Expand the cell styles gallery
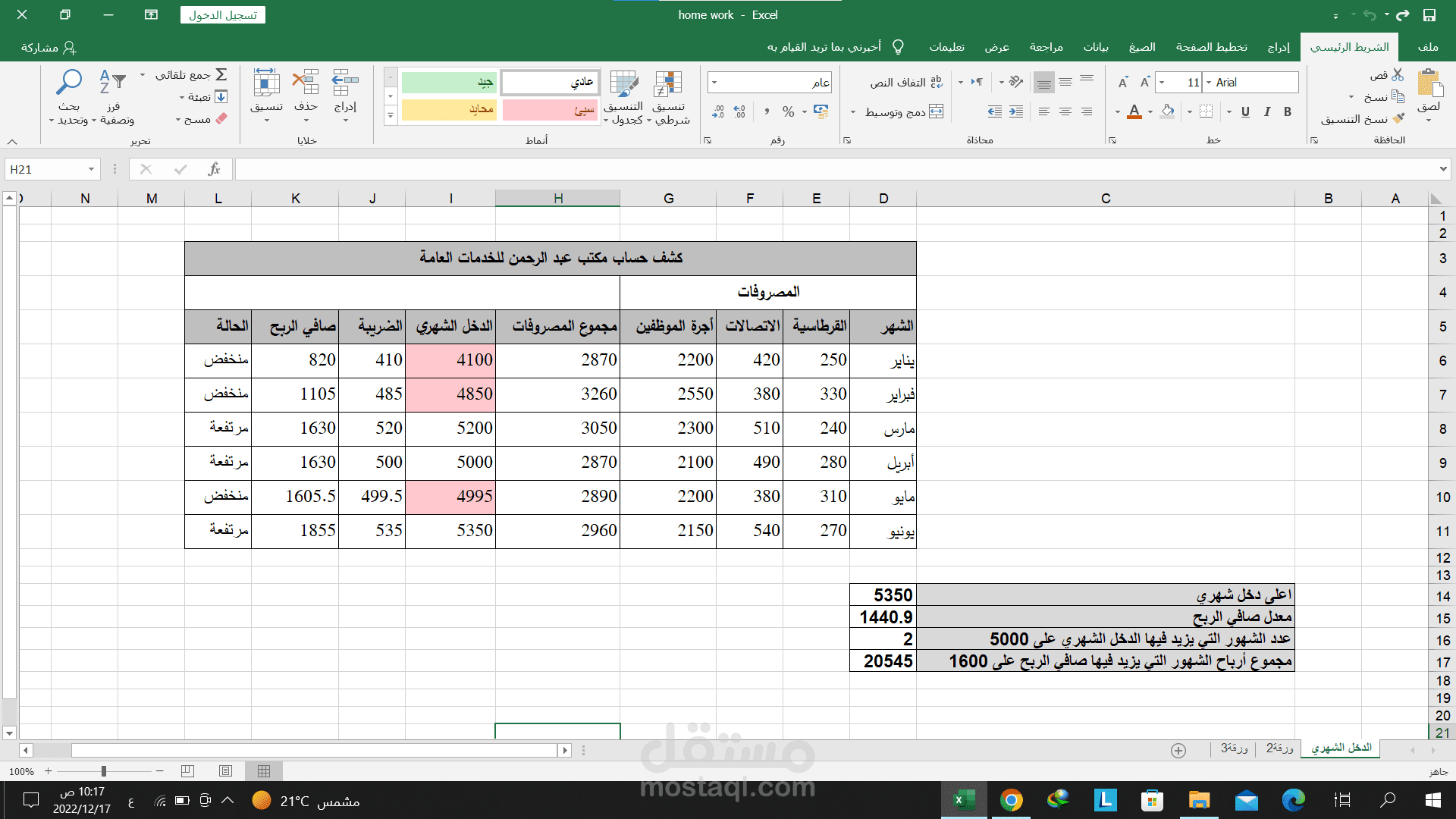Viewport: 1456px width, 819px height. [x=391, y=116]
